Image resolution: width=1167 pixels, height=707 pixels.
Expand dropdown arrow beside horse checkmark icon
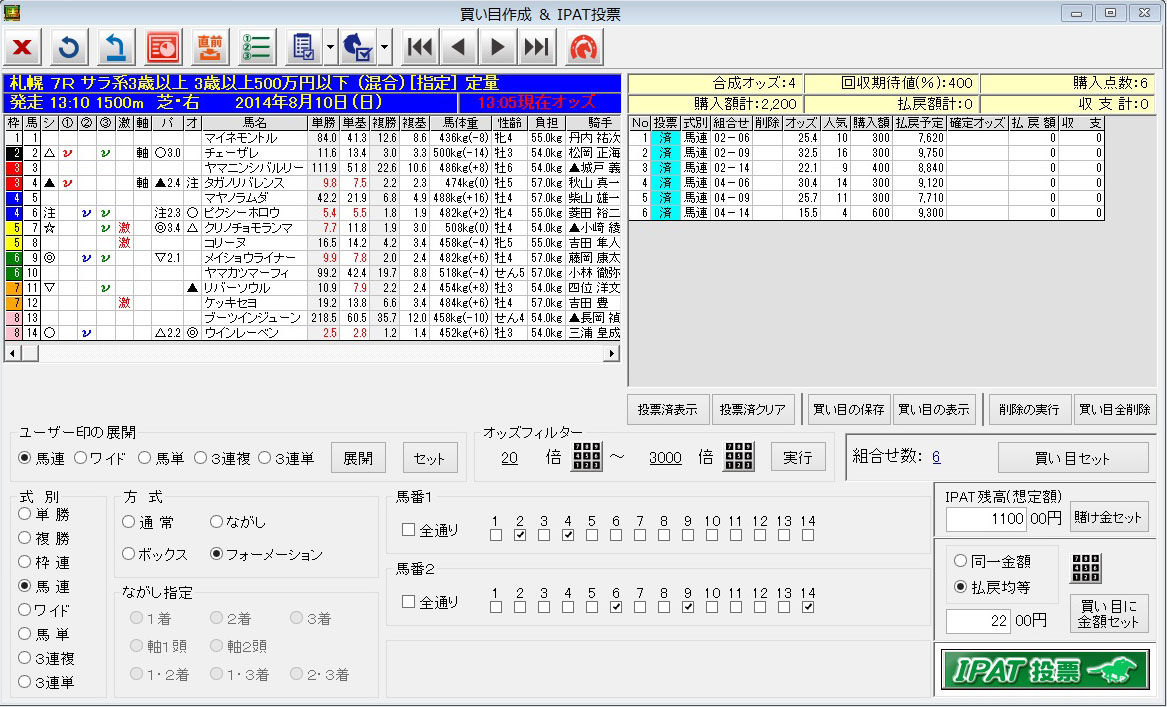coord(385,48)
